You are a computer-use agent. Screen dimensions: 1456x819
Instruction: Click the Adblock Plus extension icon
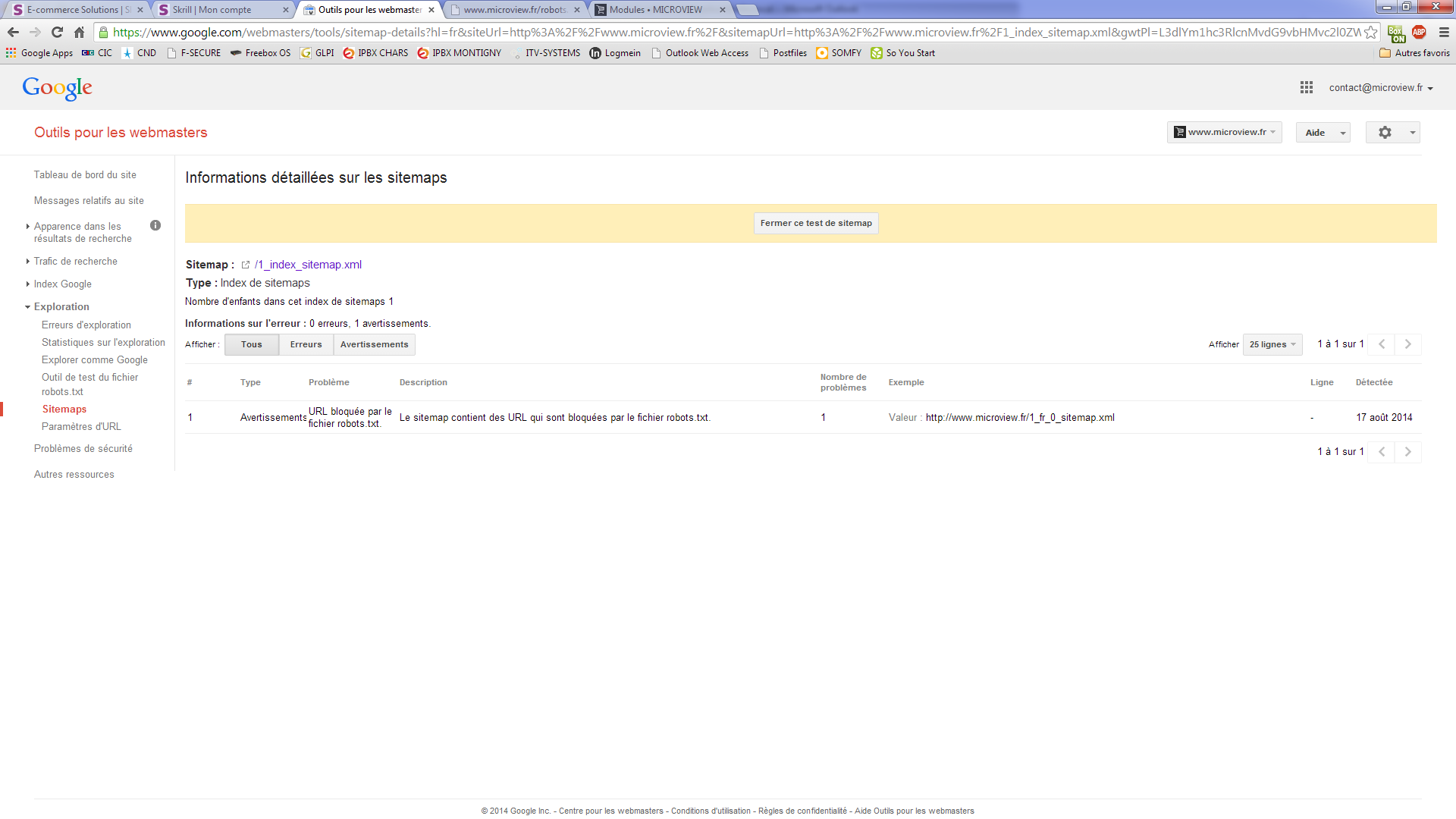click(1419, 33)
